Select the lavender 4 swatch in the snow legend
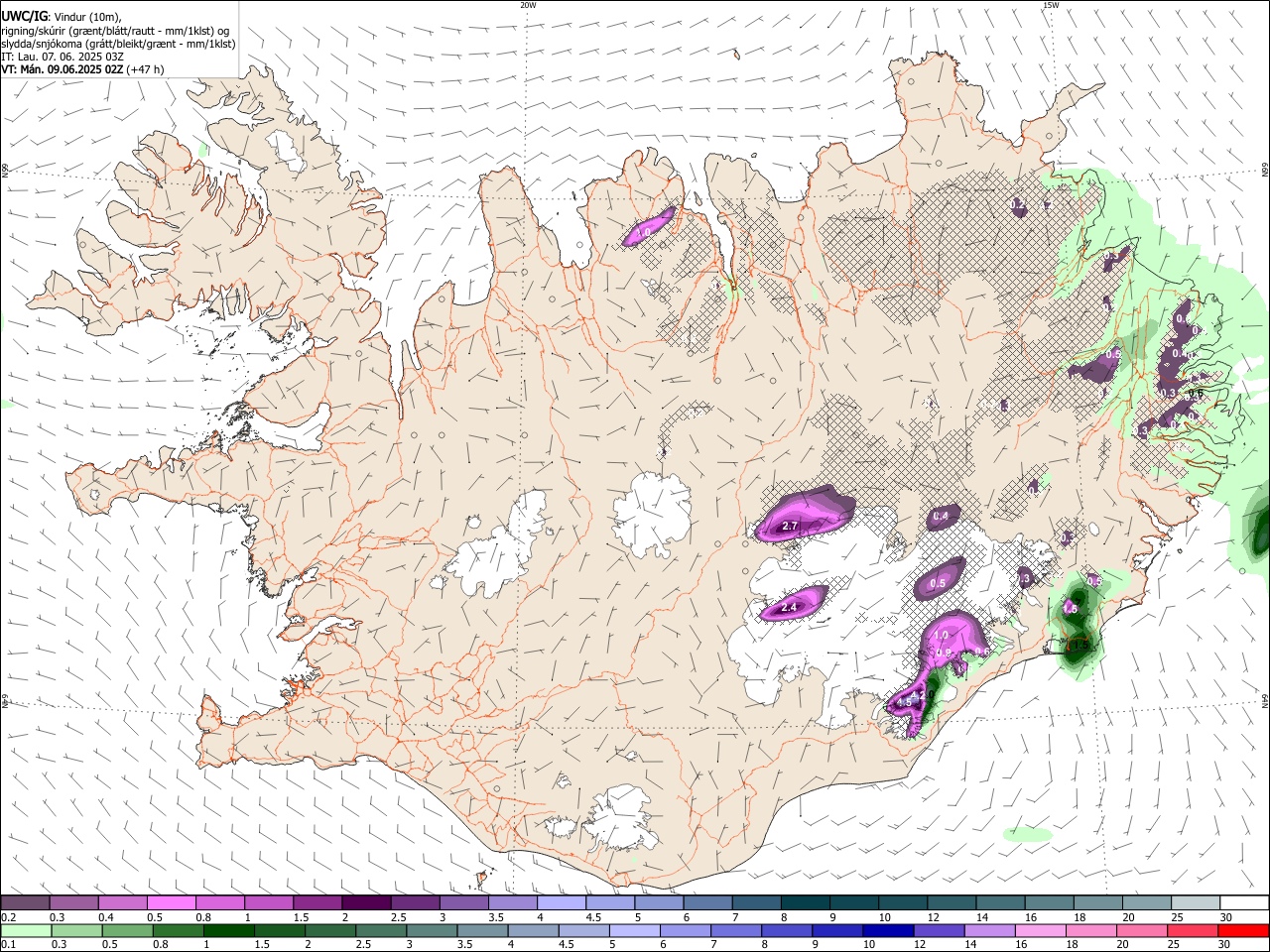The image size is (1270, 952). tap(561, 903)
